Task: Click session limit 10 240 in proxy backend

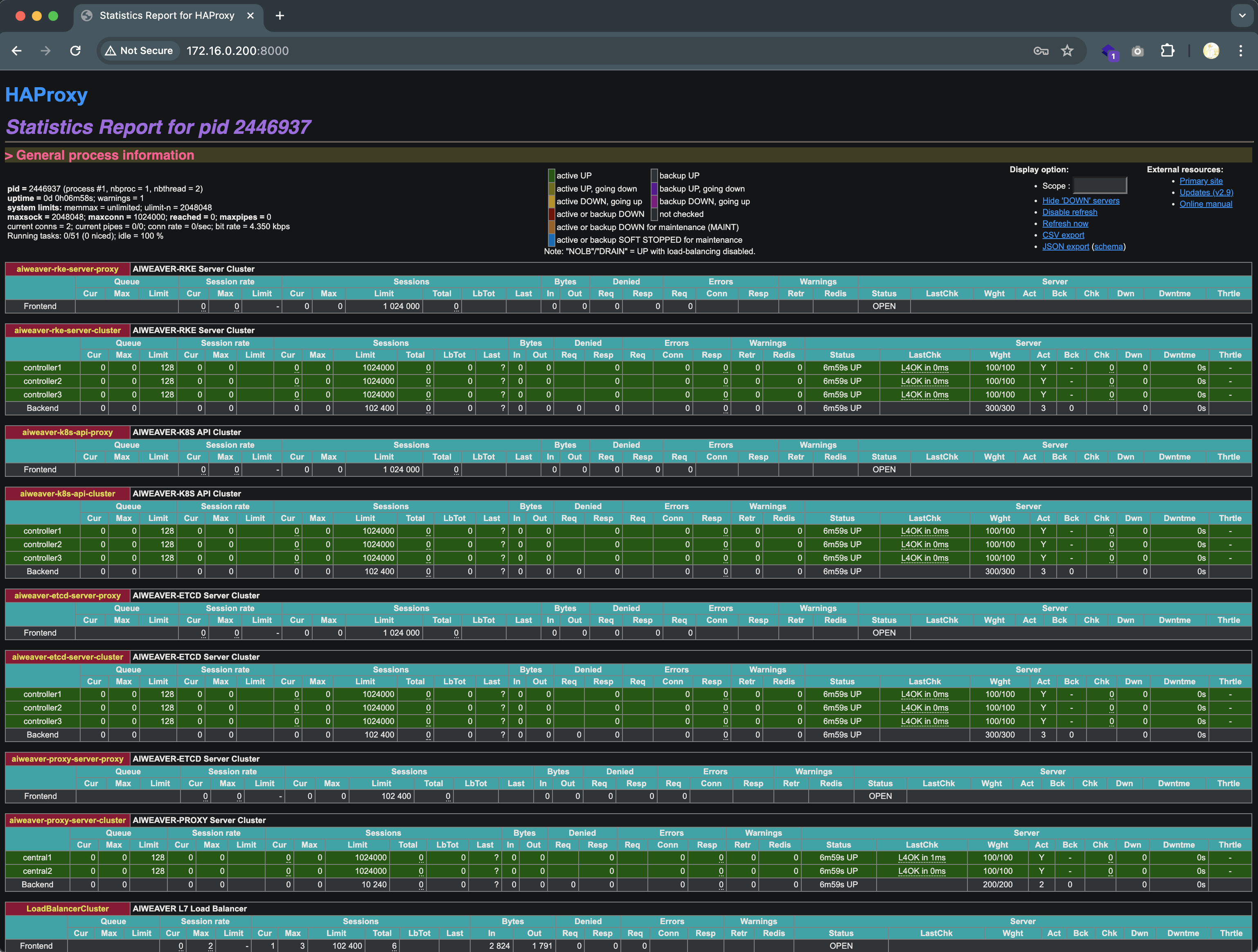Action: pos(374,885)
